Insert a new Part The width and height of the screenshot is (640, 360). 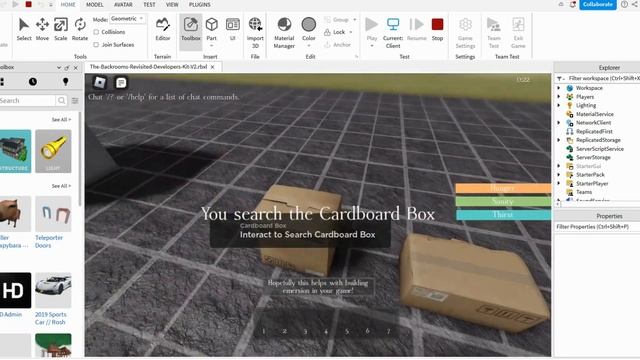pos(211,29)
